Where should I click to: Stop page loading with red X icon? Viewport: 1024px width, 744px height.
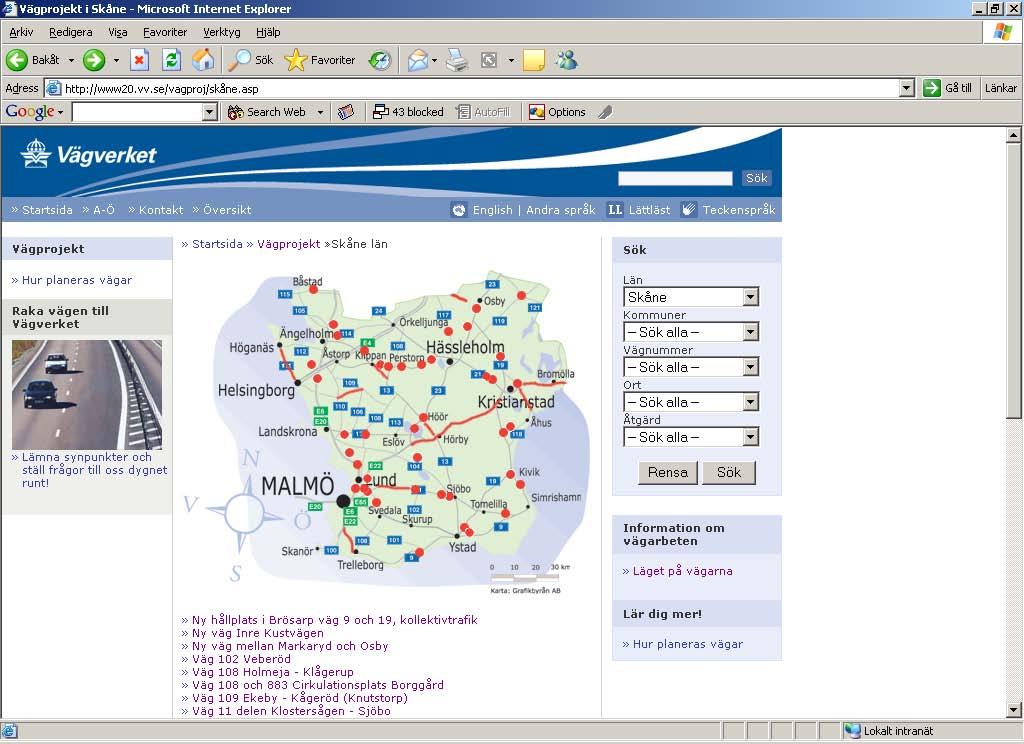[139, 60]
